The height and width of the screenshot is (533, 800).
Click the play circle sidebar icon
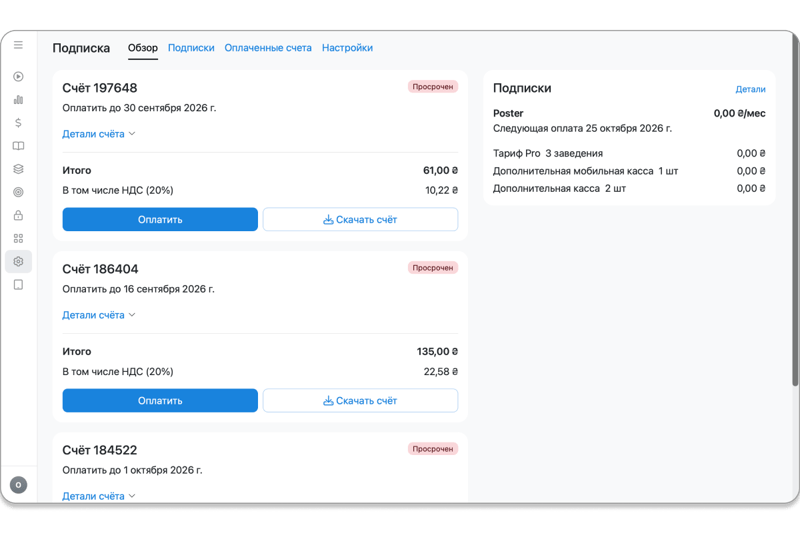[18, 77]
